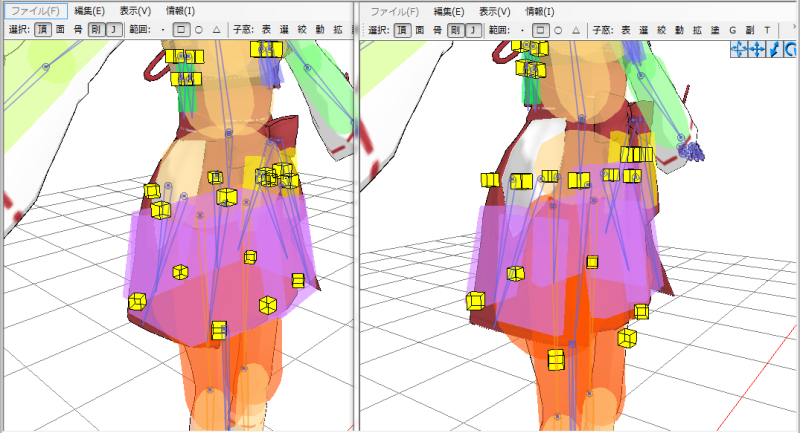Image resolution: width=800 pixels, height=433 pixels.
Task: Open 絞 sub-window in right window toolbar
Action: [661, 30]
